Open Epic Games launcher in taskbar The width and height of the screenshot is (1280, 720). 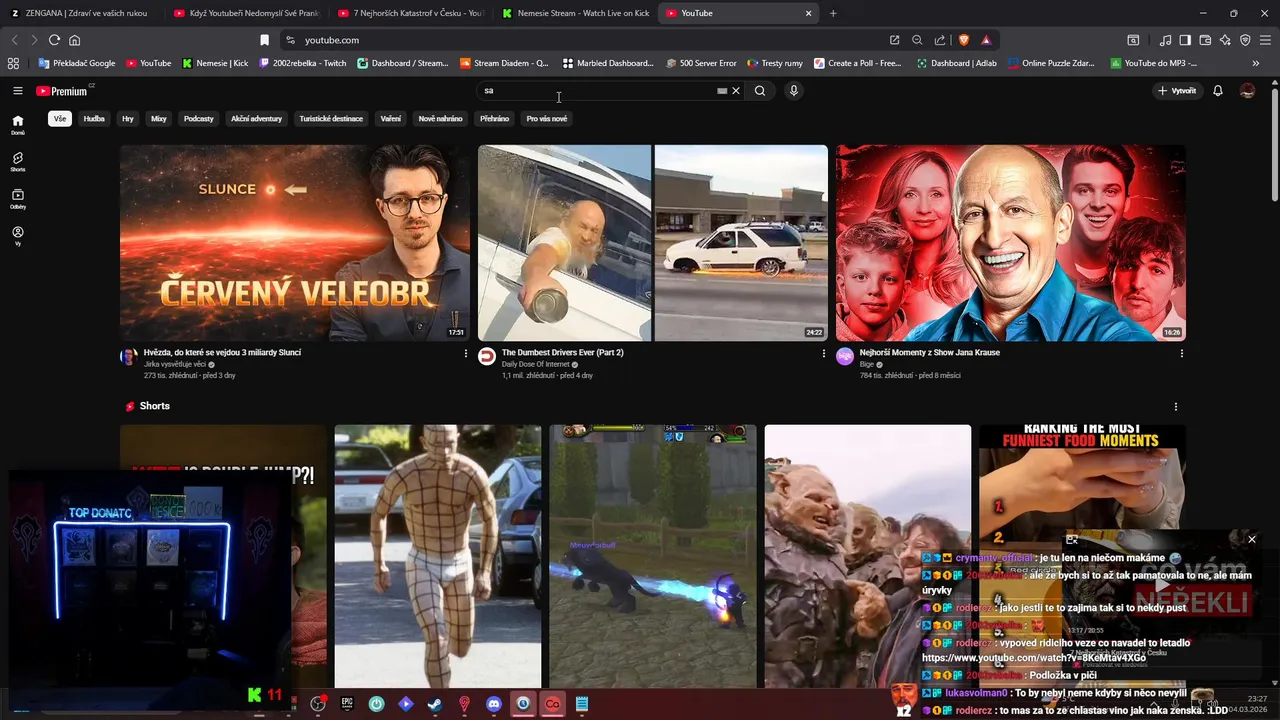(x=347, y=704)
